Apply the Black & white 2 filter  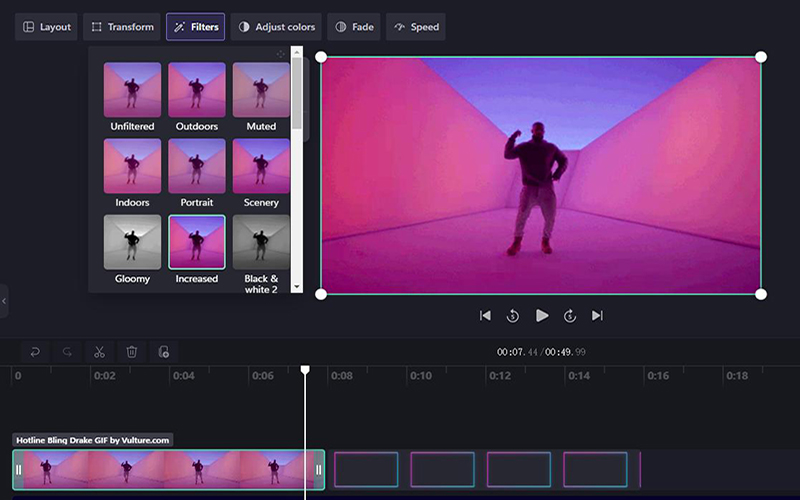tap(261, 242)
